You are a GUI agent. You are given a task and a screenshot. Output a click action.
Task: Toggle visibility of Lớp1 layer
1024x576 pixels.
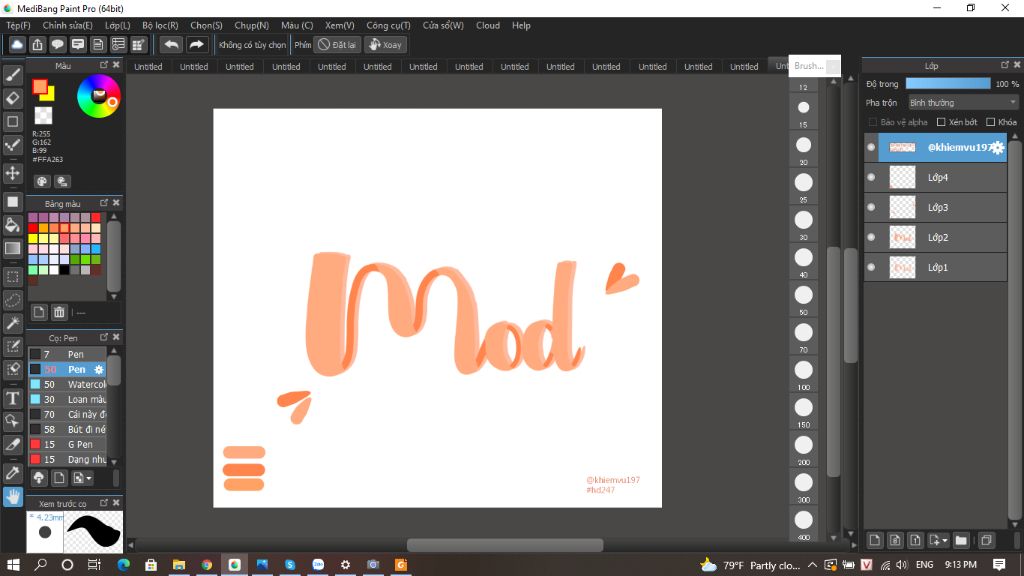coord(871,267)
